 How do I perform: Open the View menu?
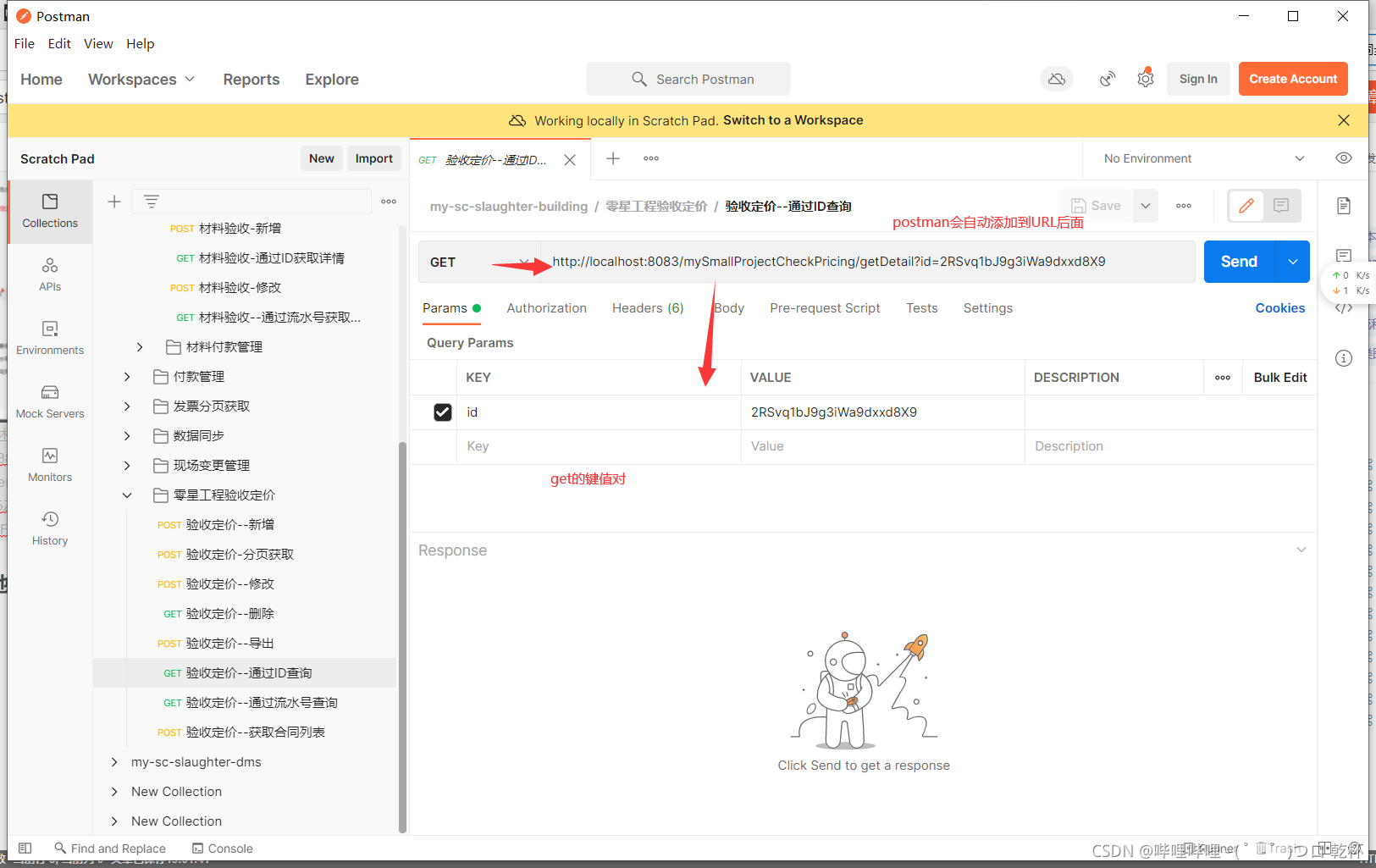98,44
